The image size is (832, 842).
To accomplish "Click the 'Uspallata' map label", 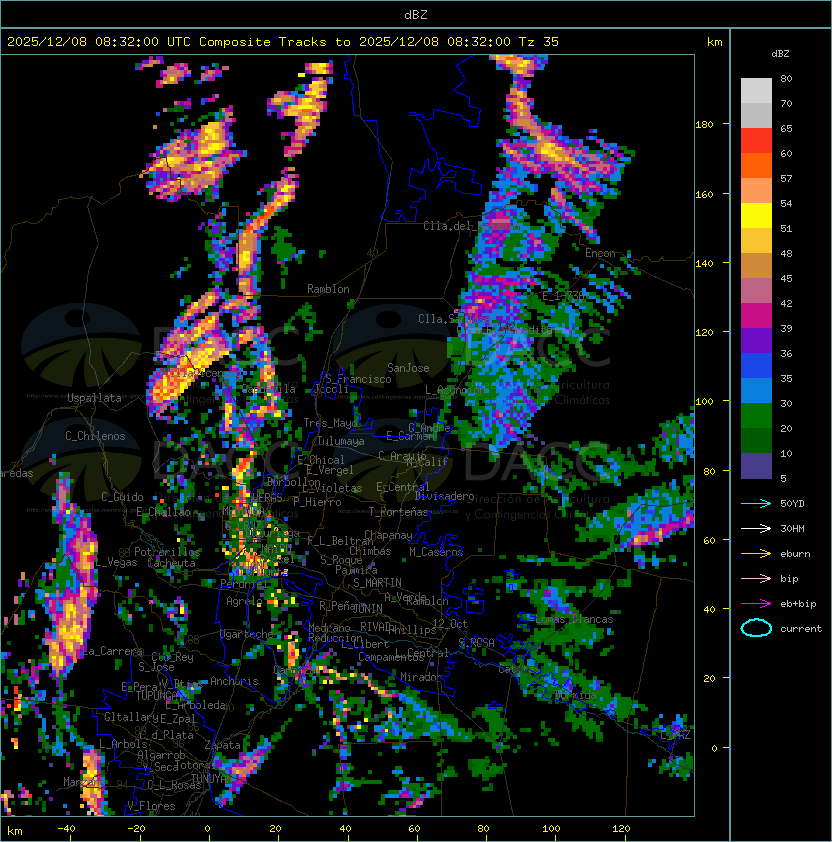I will click(94, 398).
